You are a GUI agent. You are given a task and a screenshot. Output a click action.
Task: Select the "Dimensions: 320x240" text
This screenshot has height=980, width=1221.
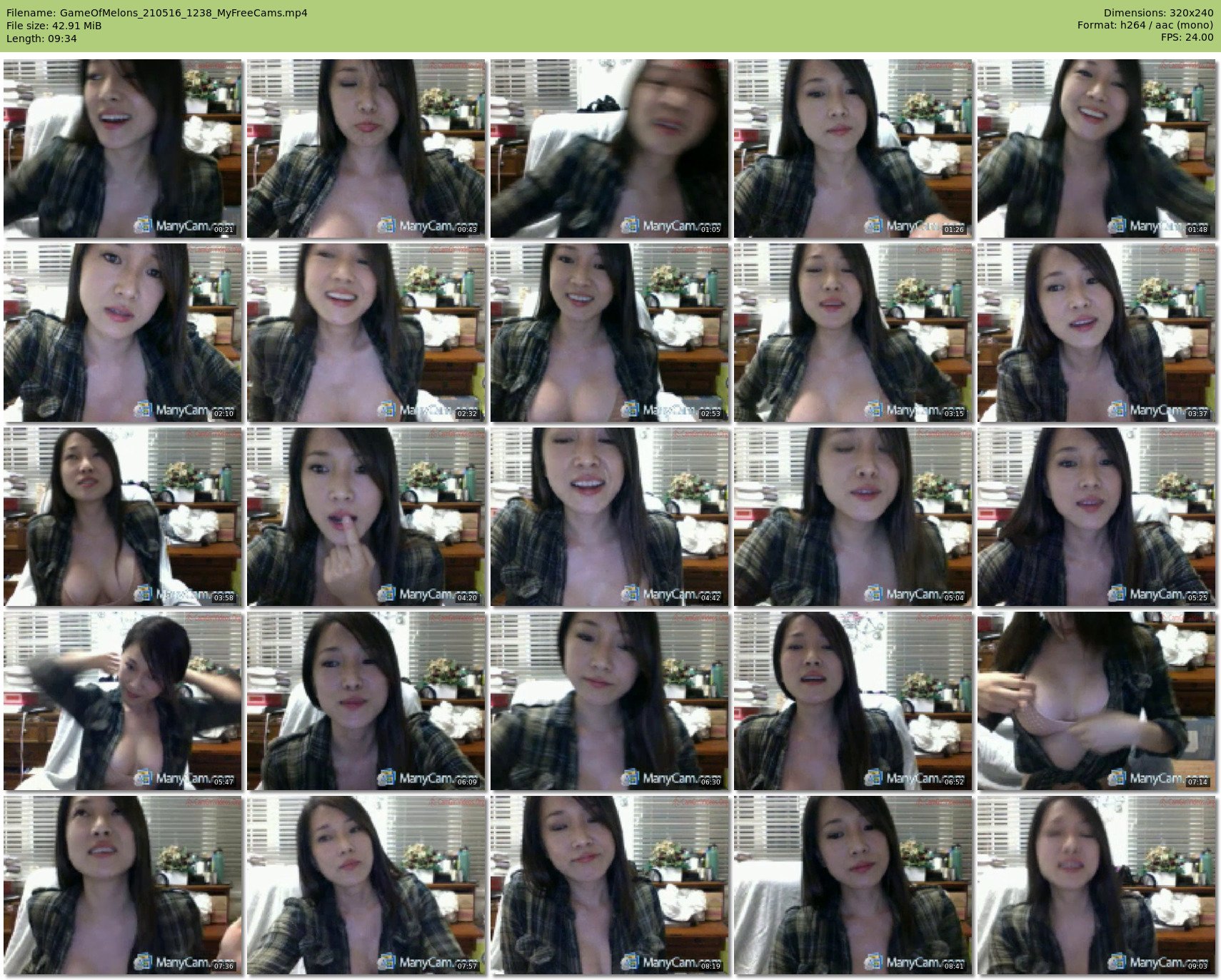[1158, 13]
